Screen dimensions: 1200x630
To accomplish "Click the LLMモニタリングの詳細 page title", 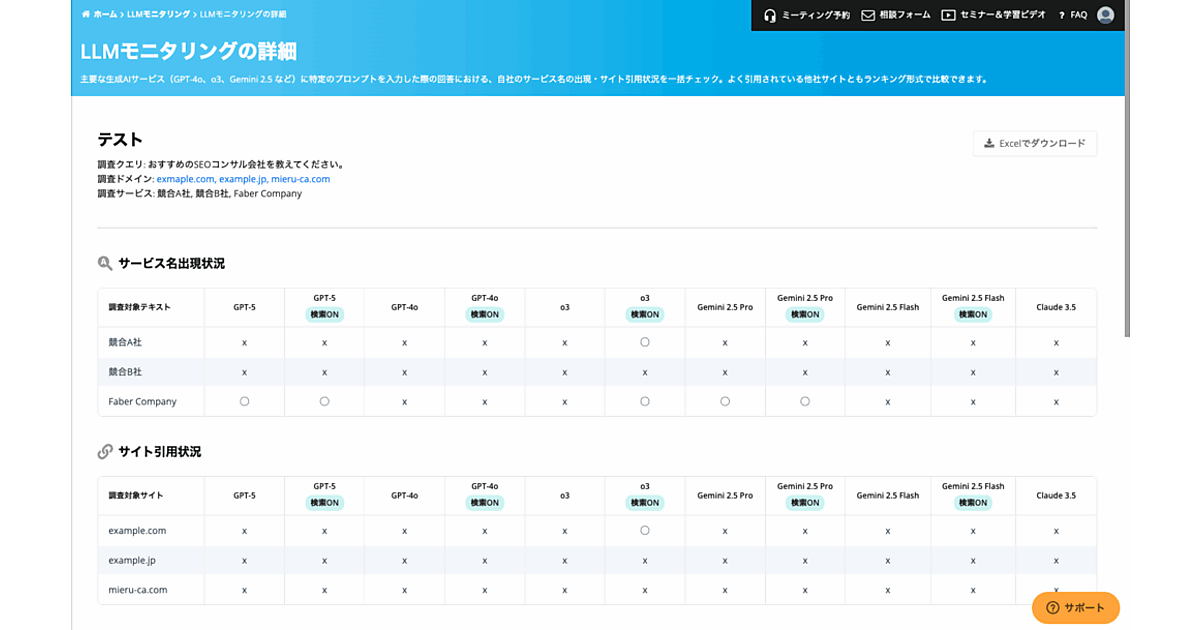I will (188, 51).
